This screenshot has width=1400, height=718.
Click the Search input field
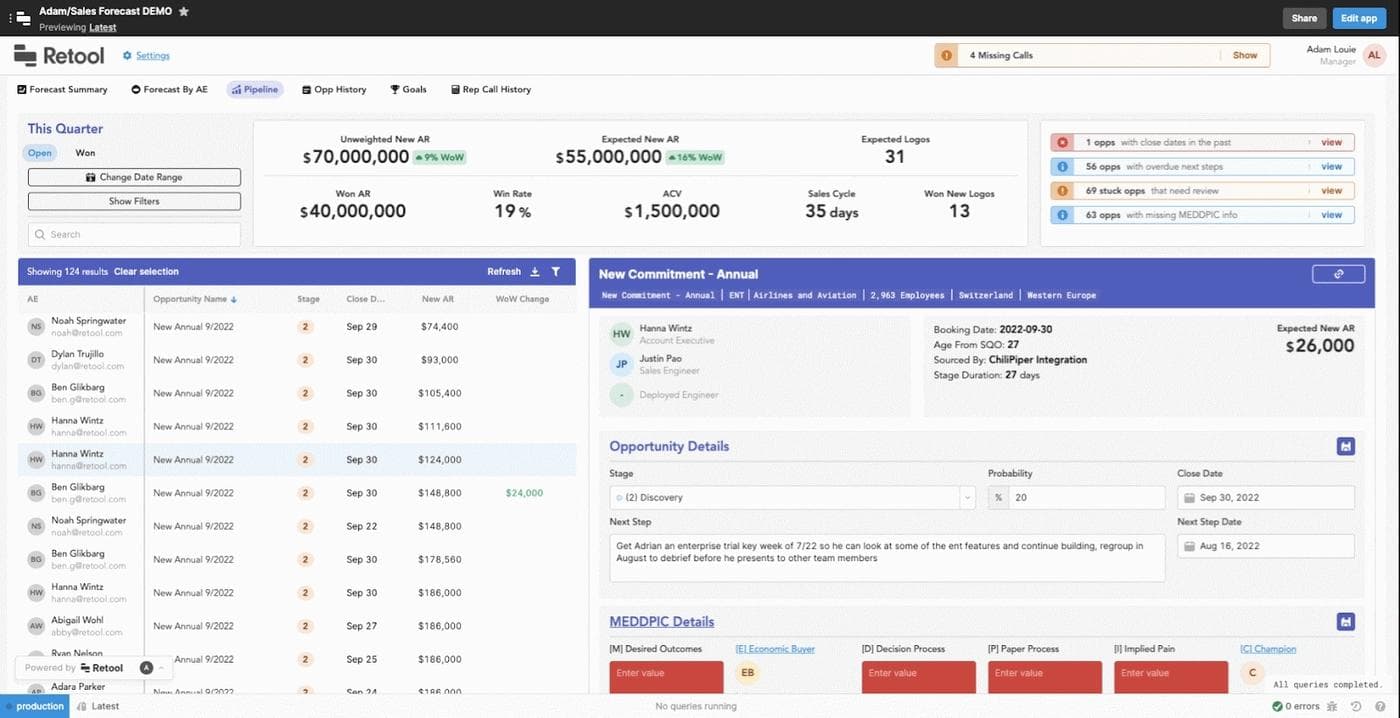[134, 235]
